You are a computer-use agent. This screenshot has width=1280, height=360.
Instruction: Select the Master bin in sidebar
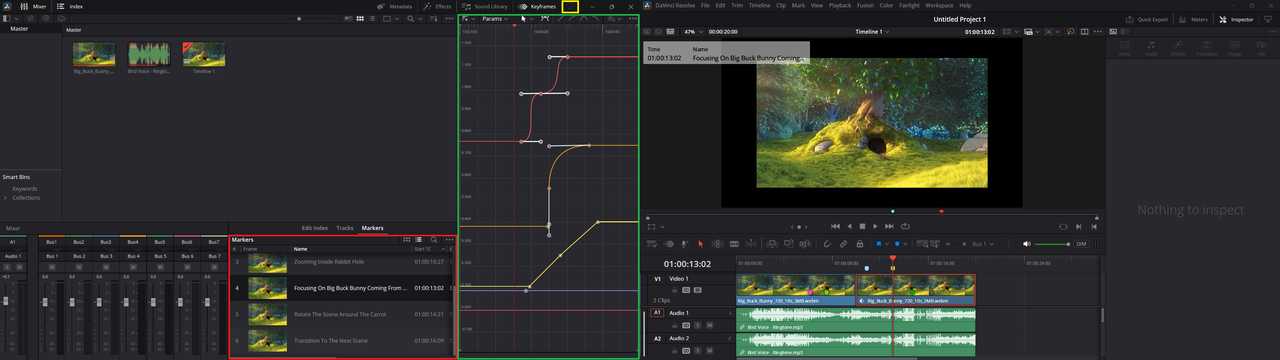19,29
